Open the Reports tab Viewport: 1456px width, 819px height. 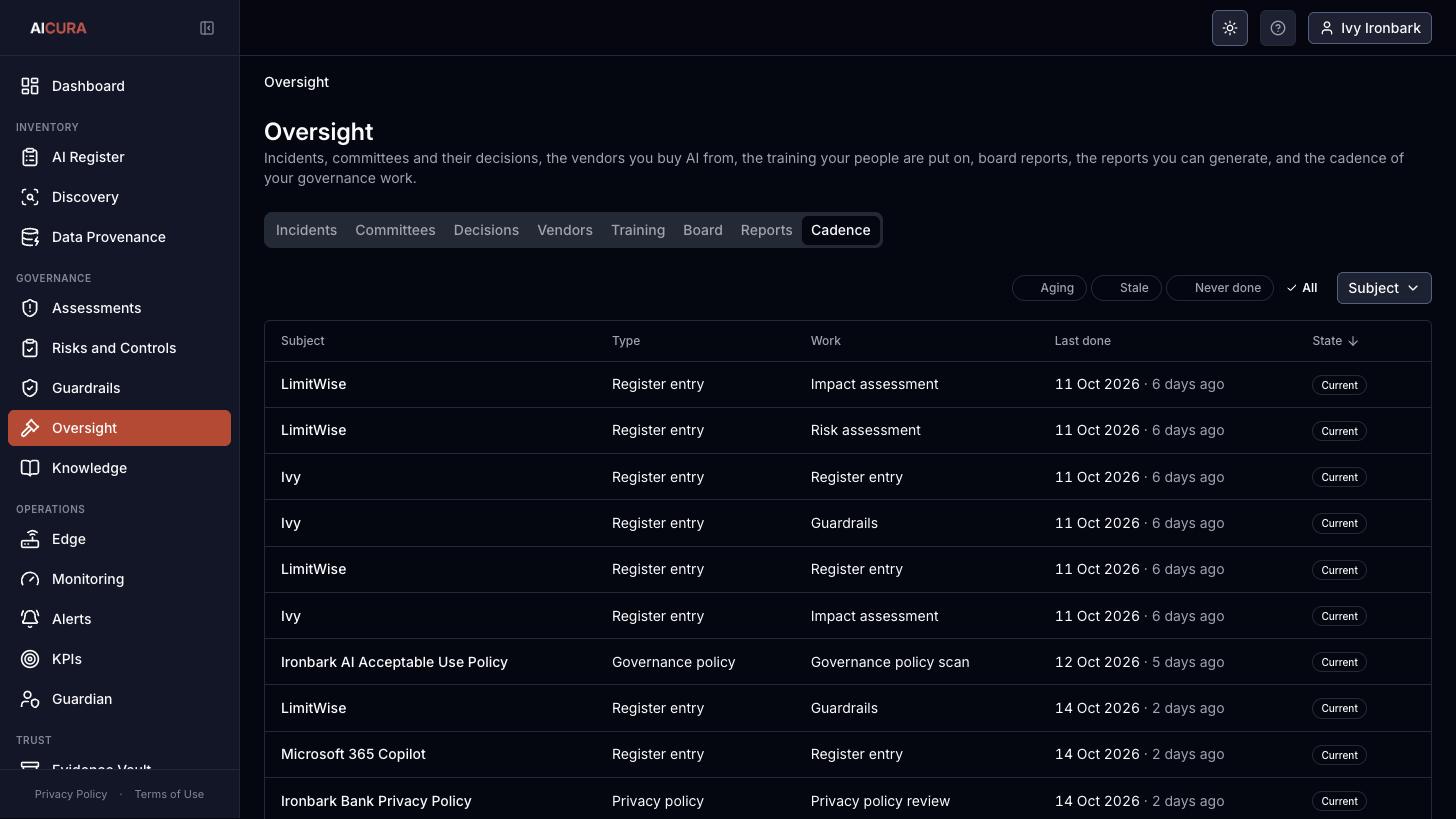click(766, 230)
